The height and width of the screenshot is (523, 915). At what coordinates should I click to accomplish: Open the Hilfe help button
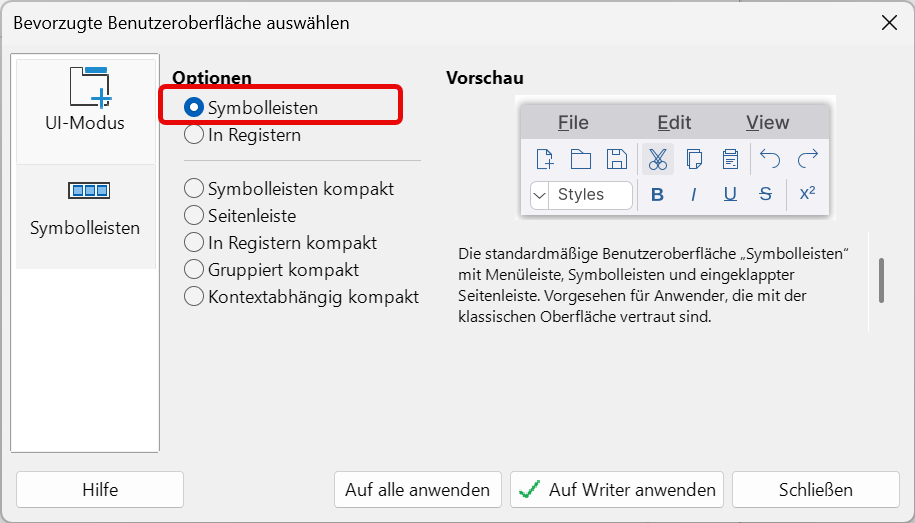[100, 490]
